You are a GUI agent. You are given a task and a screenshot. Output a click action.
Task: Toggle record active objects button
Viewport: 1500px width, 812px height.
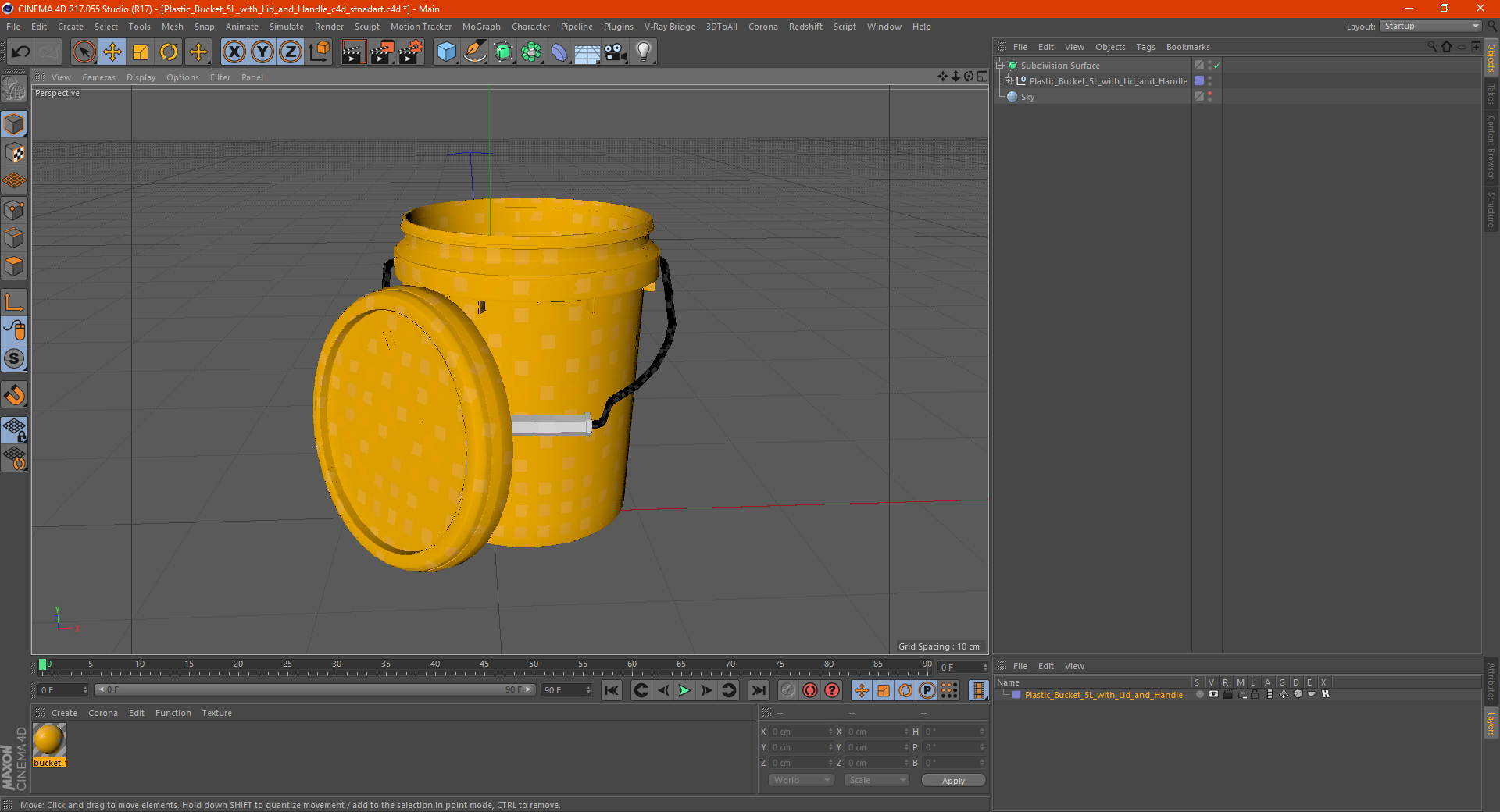click(x=788, y=690)
